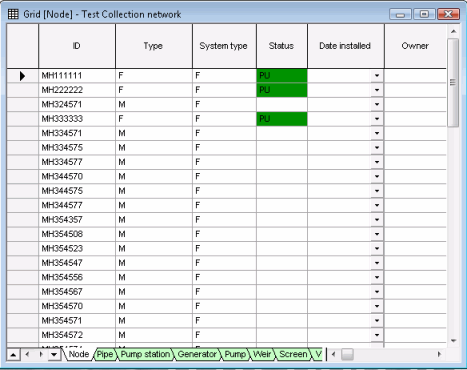
Task: Click vertical scrollbar down arrow
Action: 453,341
